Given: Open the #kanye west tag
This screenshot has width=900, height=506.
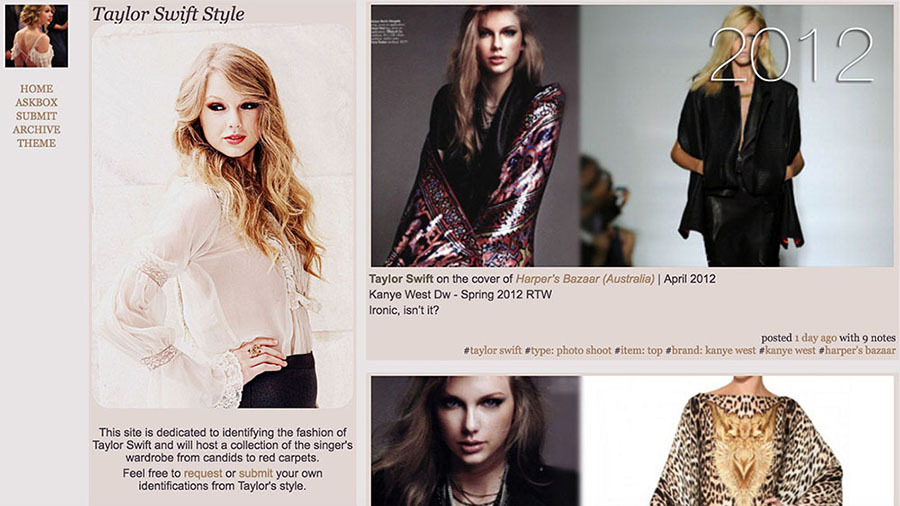Looking at the screenshot, I should click(x=787, y=350).
